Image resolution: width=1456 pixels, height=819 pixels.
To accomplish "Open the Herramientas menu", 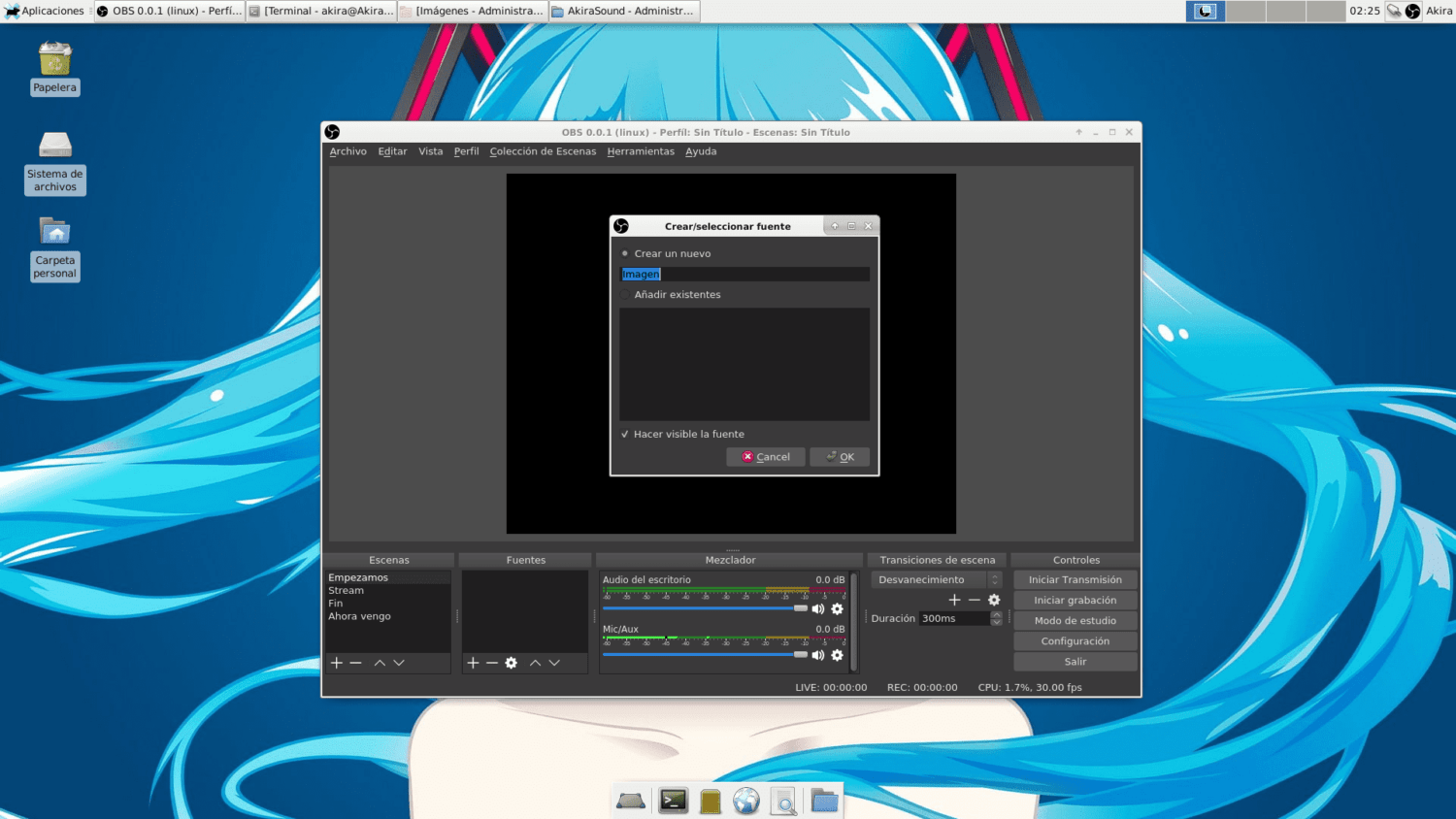I will (x=641, y=151).
